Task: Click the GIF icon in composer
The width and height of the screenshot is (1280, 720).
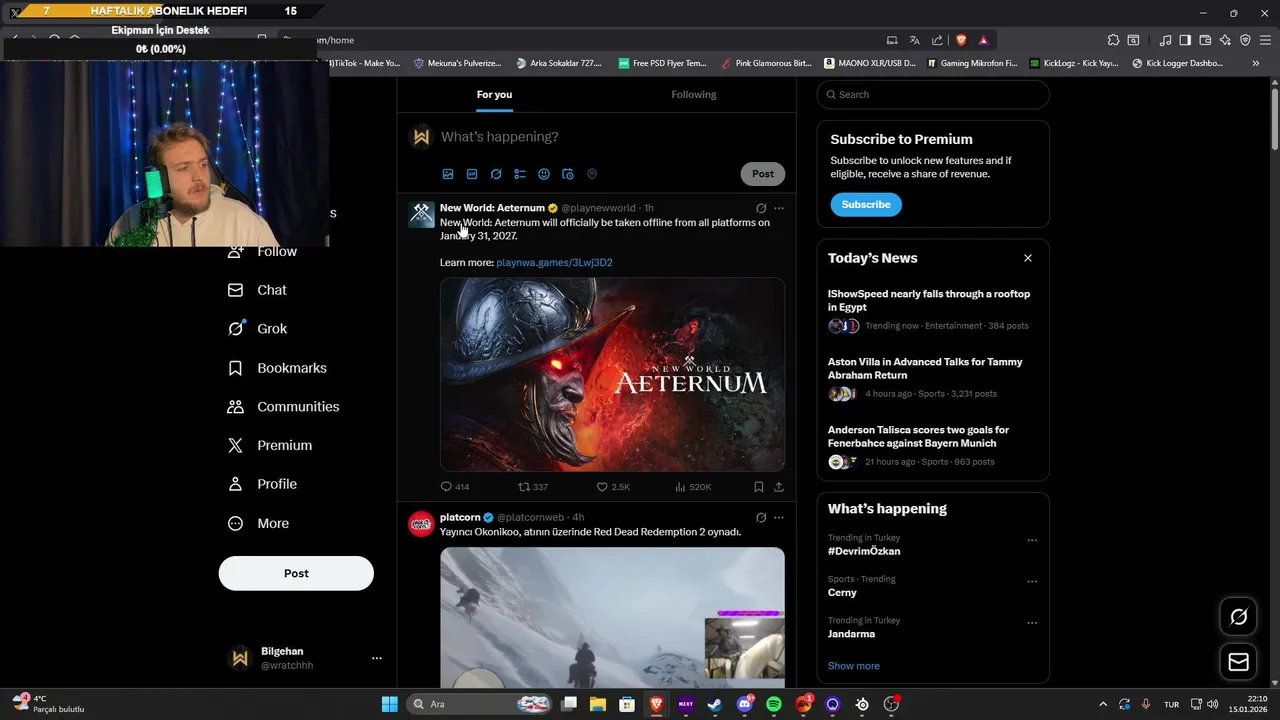Action: point(472,174)
